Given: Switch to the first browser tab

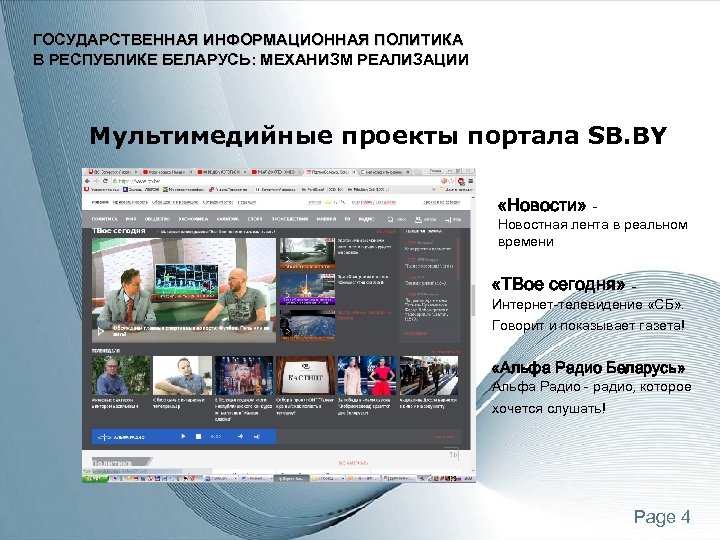Looking at the screenshot, I should [x=112, y=172].
